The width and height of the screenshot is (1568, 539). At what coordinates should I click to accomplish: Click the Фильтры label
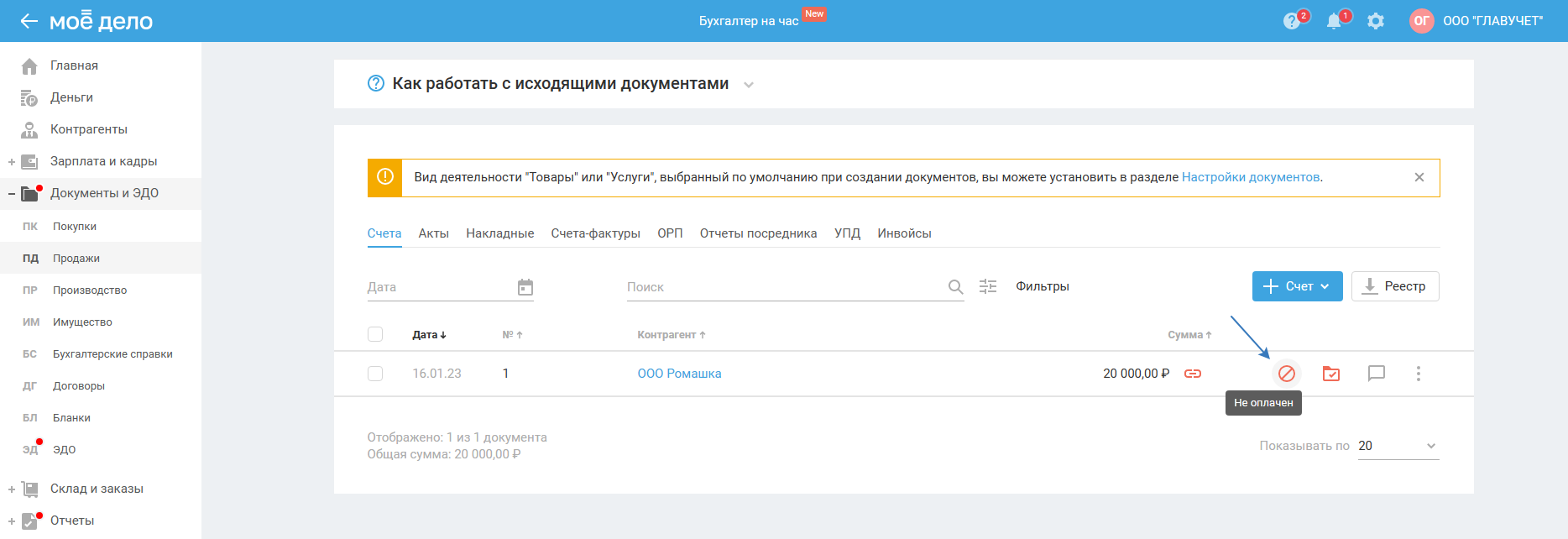1043,286
